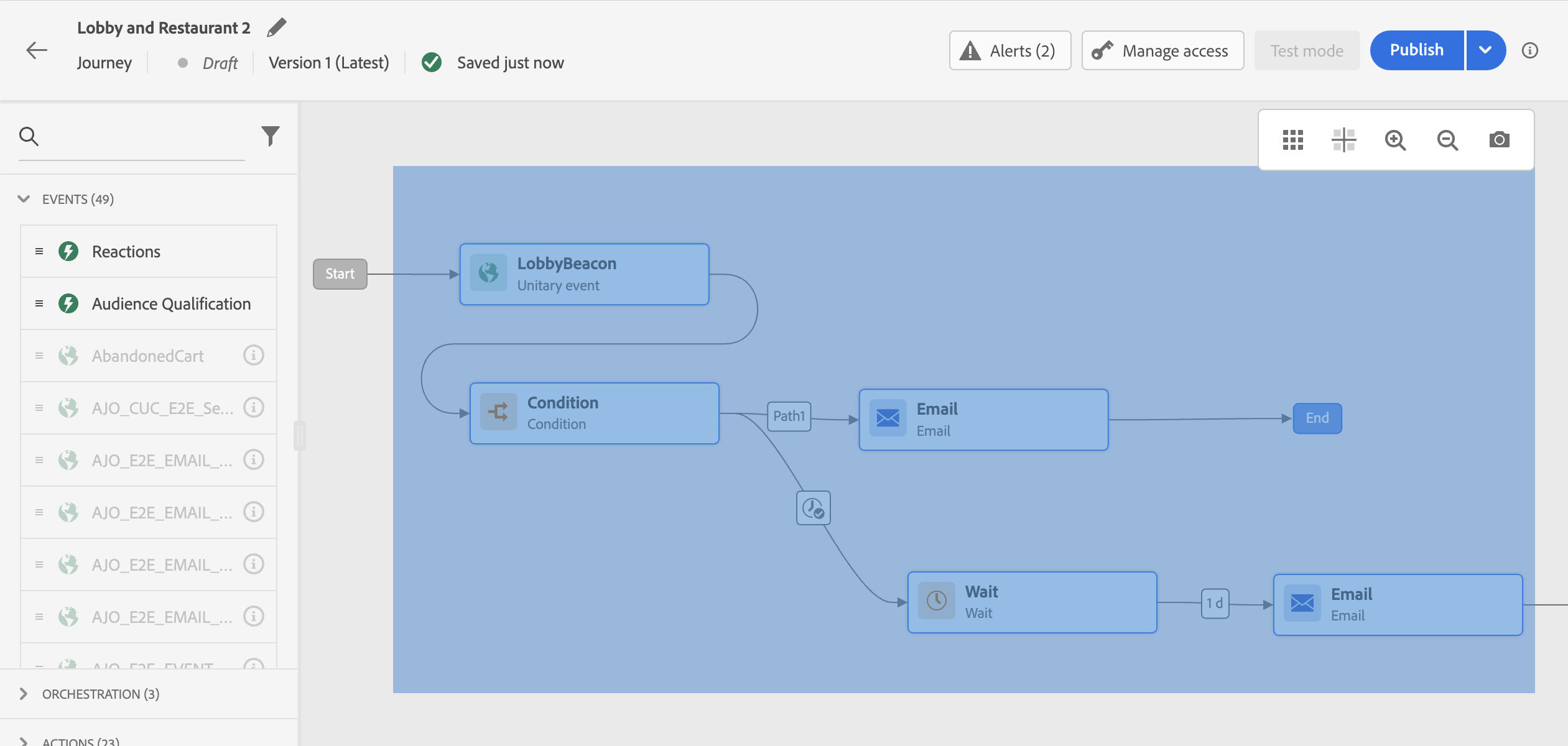1568x746 pixels.
Task: Show info for AbandonedCart event
Action: (x=253, y=356)
